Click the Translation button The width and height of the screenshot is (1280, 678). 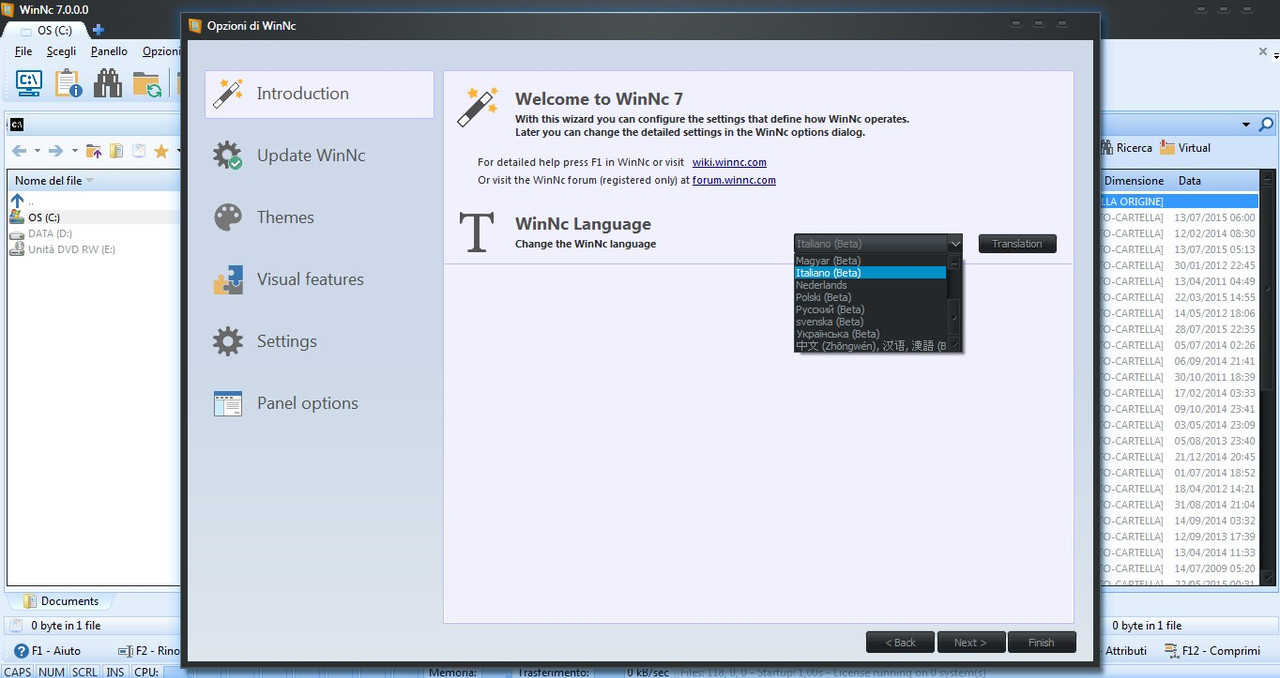(x=1017, y=244)
